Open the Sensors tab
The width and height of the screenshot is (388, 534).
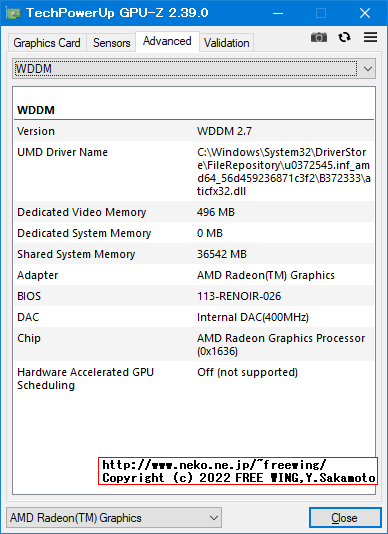point(111,43)
